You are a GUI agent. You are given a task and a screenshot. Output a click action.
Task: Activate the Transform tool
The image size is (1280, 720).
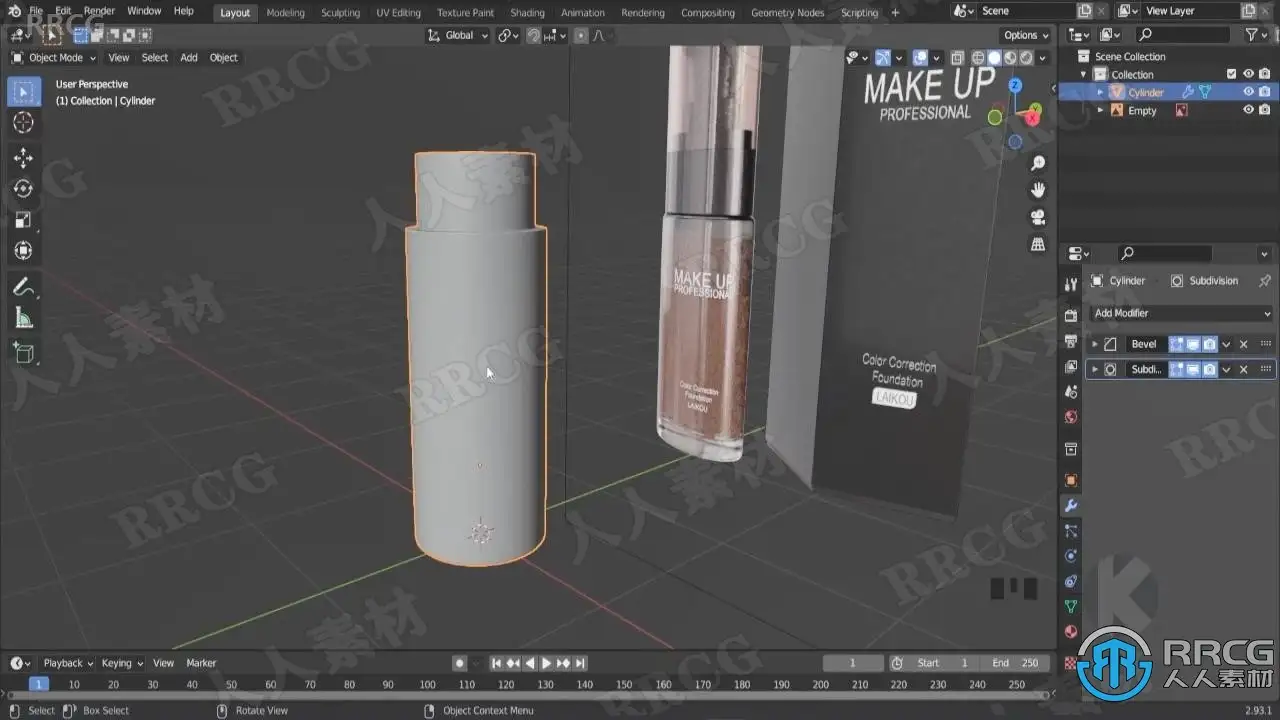pos(23,251)
